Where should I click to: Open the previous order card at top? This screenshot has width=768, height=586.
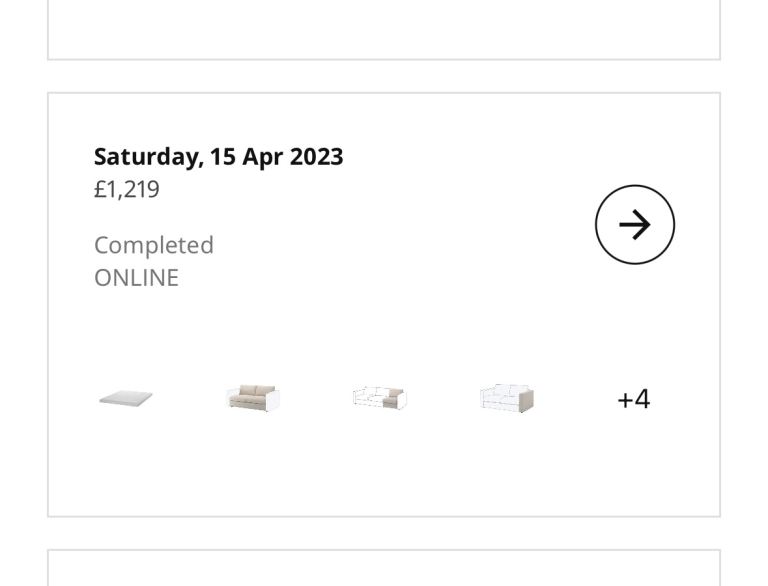click(384, 28)
